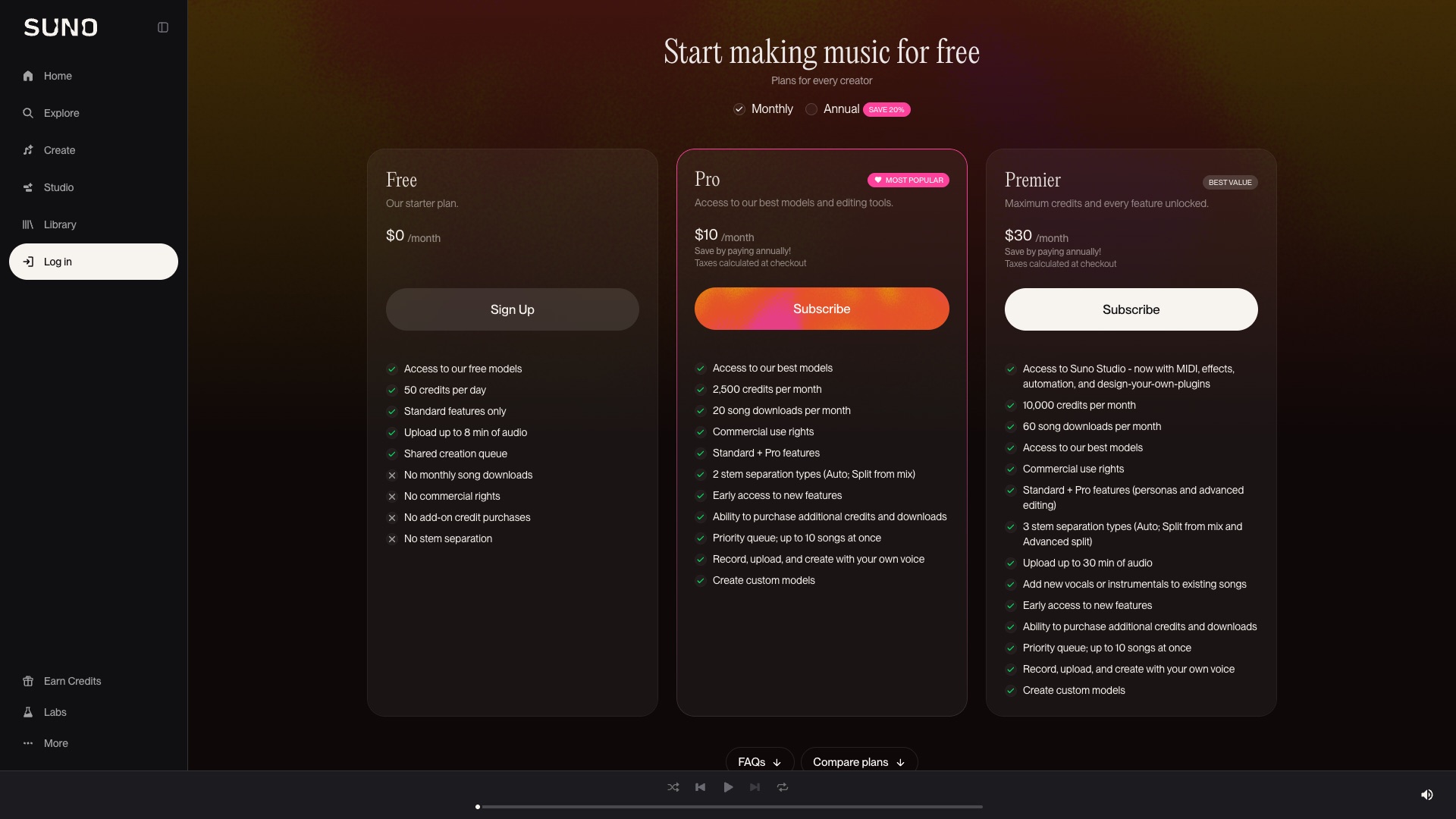The image size is (1456, 819).
Task: Select Annual billing option
Action: tap(833, 109)
